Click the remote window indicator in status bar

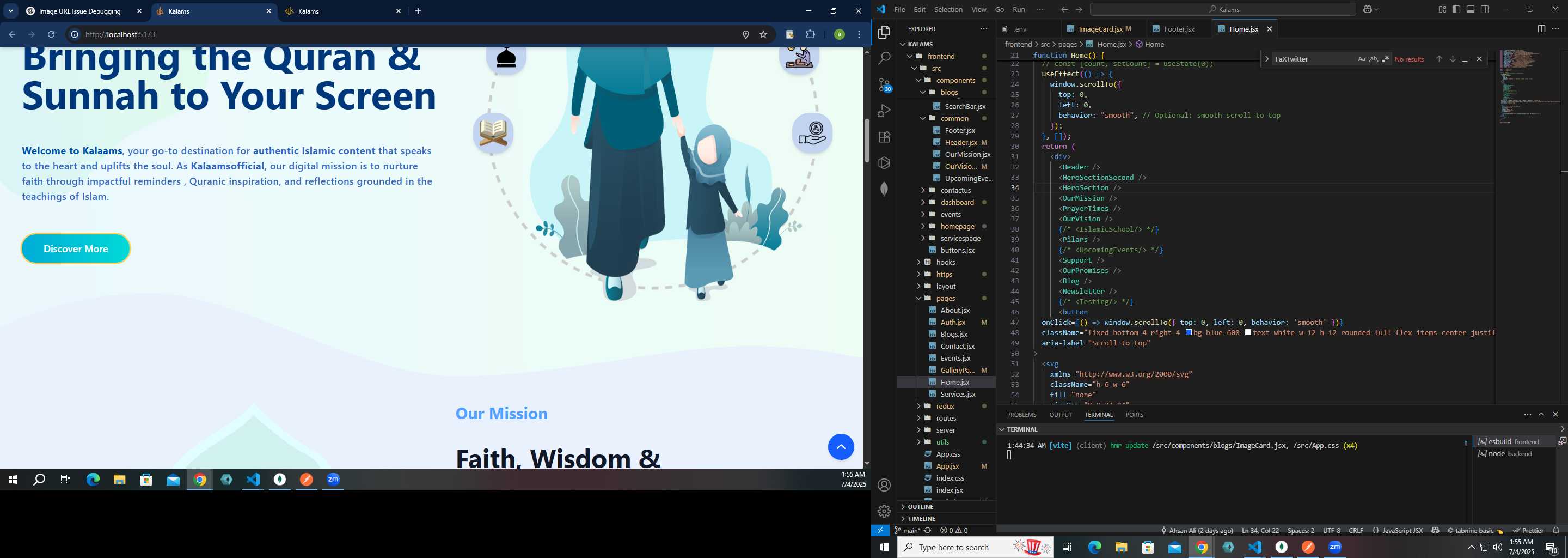tap(880, 531)
